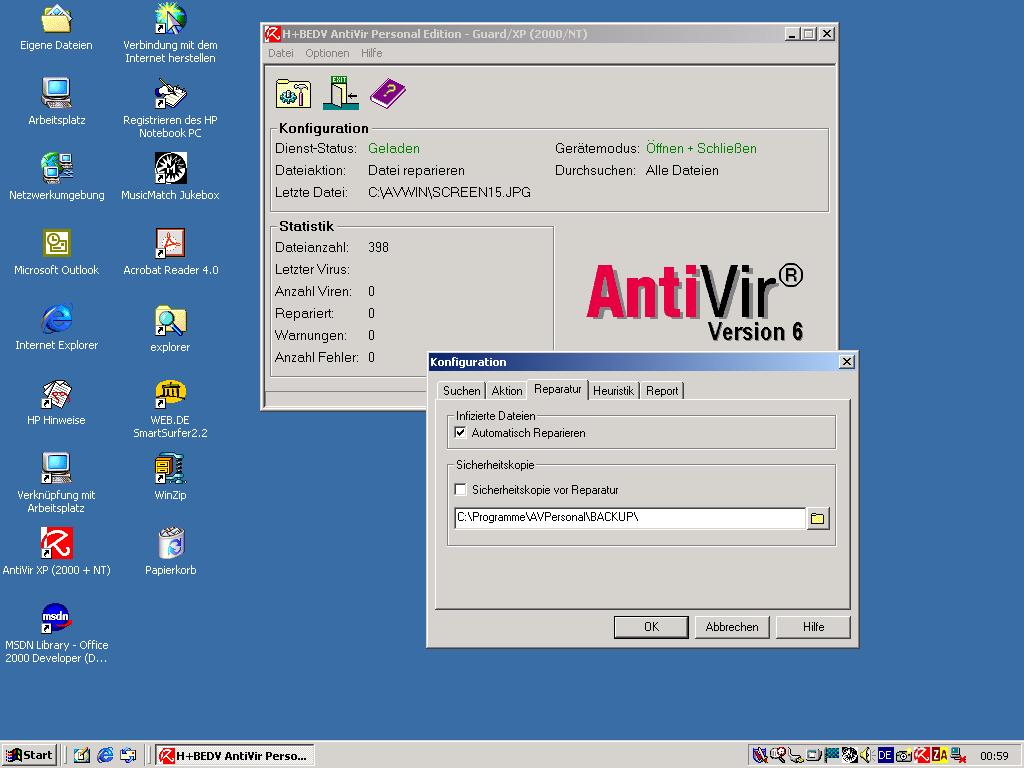Select the Netzwerkumgebung desktop icon
This screenshot has width=1024, height=768.
pyautogui.click(x=57, y=177)
